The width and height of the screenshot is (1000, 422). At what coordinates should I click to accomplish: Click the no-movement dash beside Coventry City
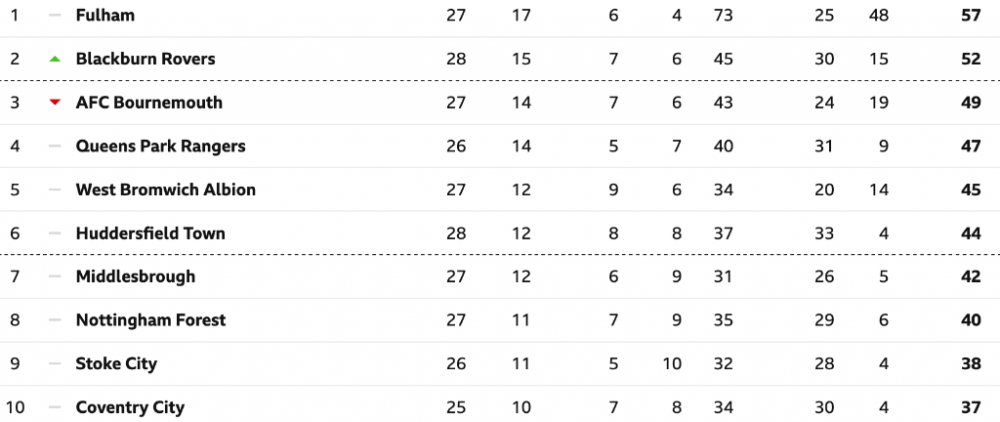coord(55,407)
